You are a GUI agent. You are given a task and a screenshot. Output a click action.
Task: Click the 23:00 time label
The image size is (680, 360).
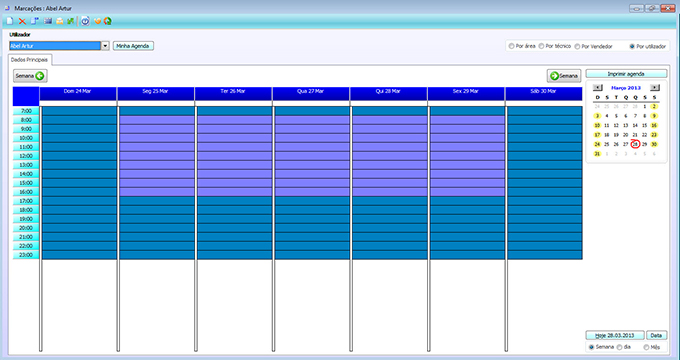[x=26, y=255]
